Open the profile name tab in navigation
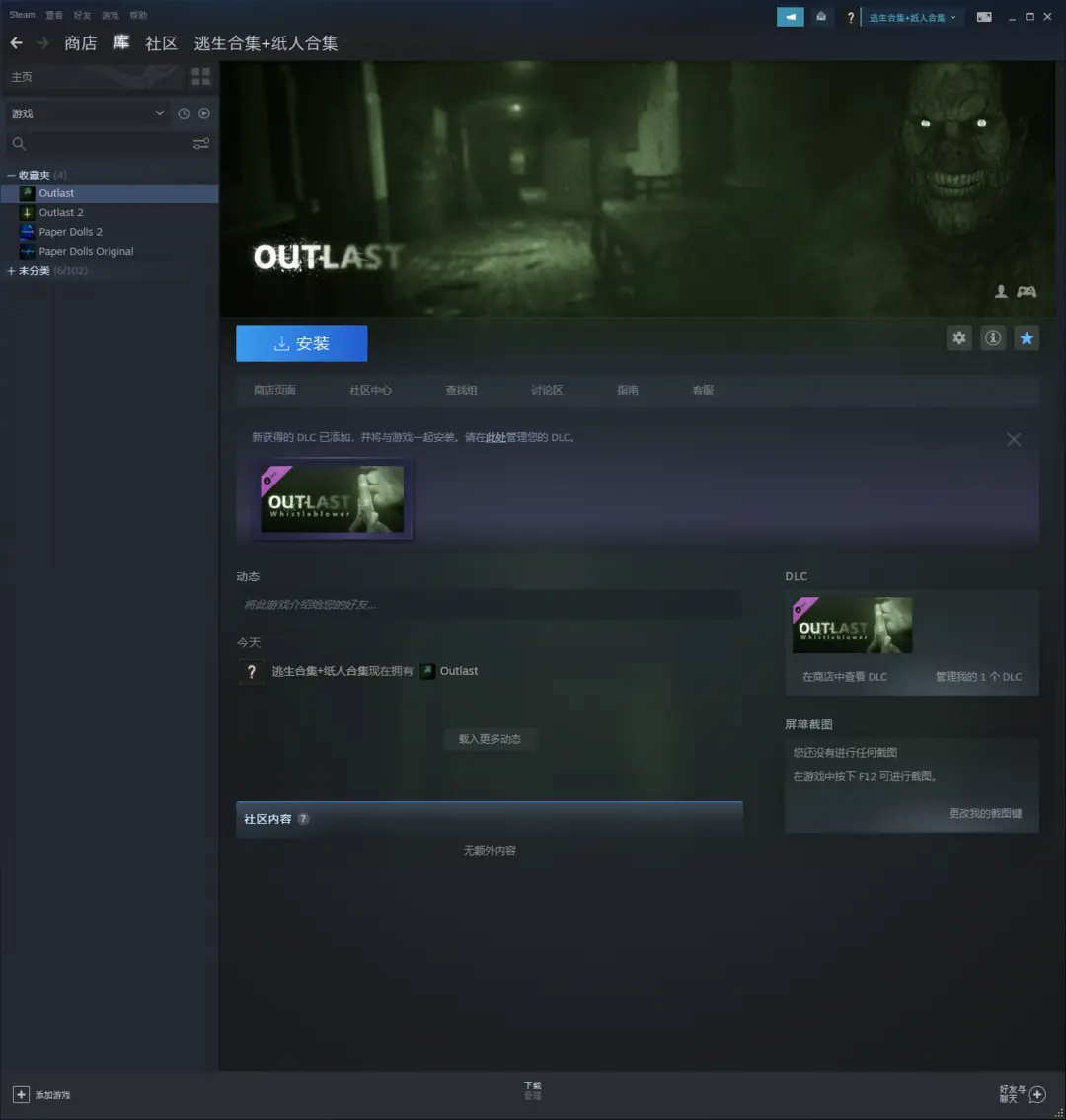The image size is (1066, 1120). [x=266, y=43]
